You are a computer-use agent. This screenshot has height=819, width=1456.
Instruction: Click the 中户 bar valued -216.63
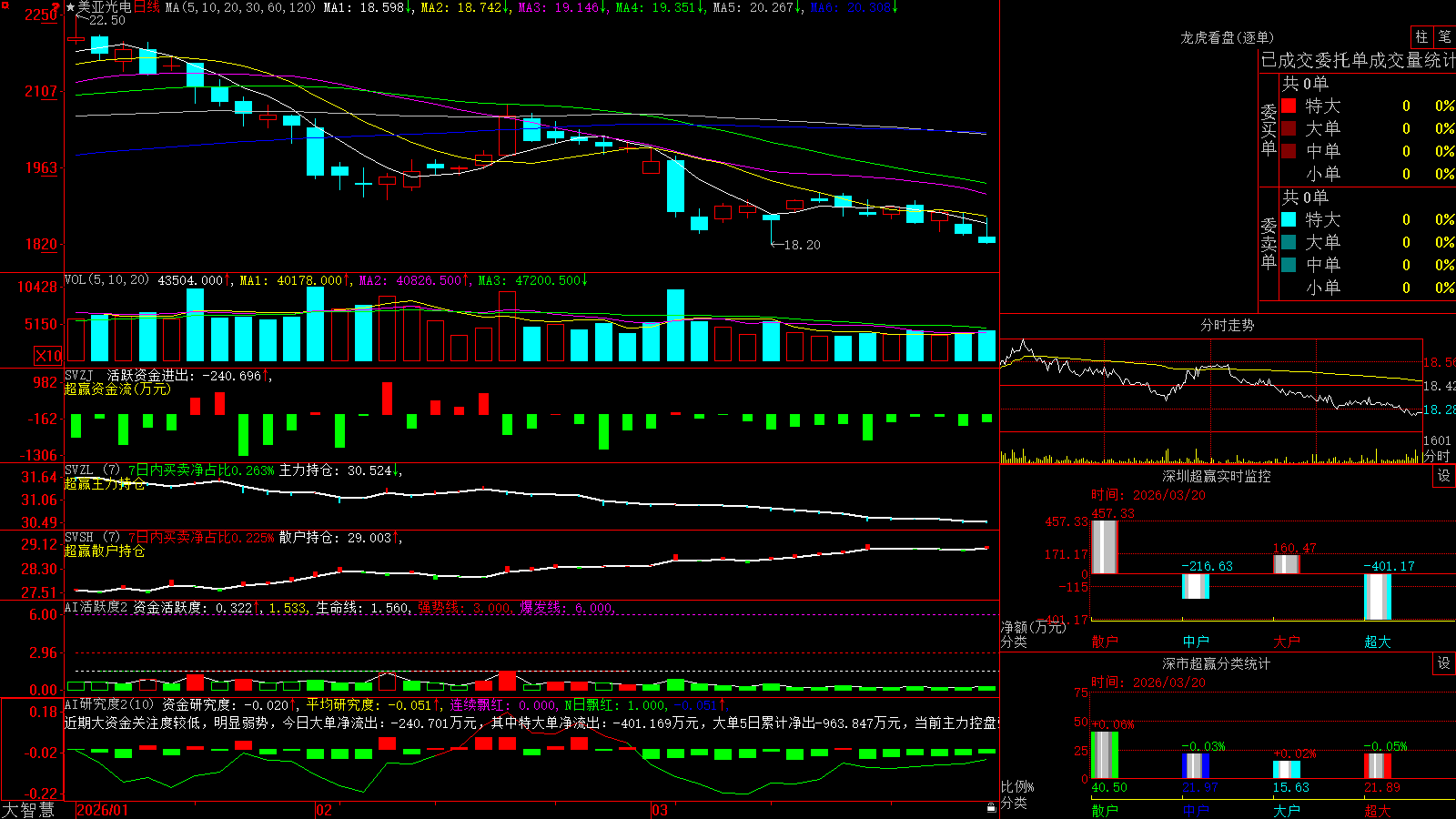coord(1196,586)
